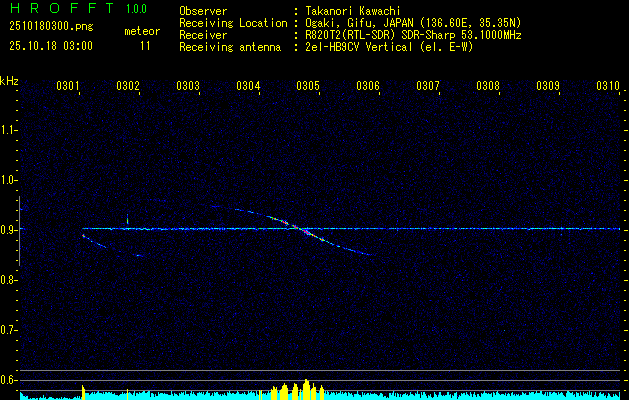Select antenna text 2el-HB9CV Vertical
This screenshot has width=629, height=400.
[359, 47]
